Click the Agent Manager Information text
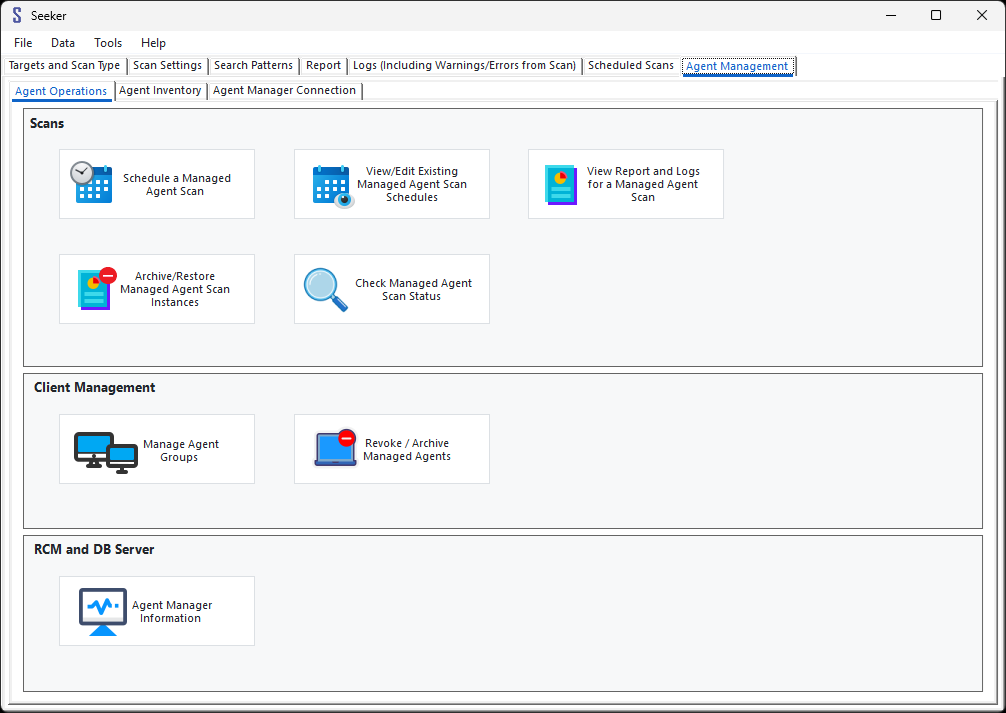Screen dimensions: 1006x713 point(171,612)
